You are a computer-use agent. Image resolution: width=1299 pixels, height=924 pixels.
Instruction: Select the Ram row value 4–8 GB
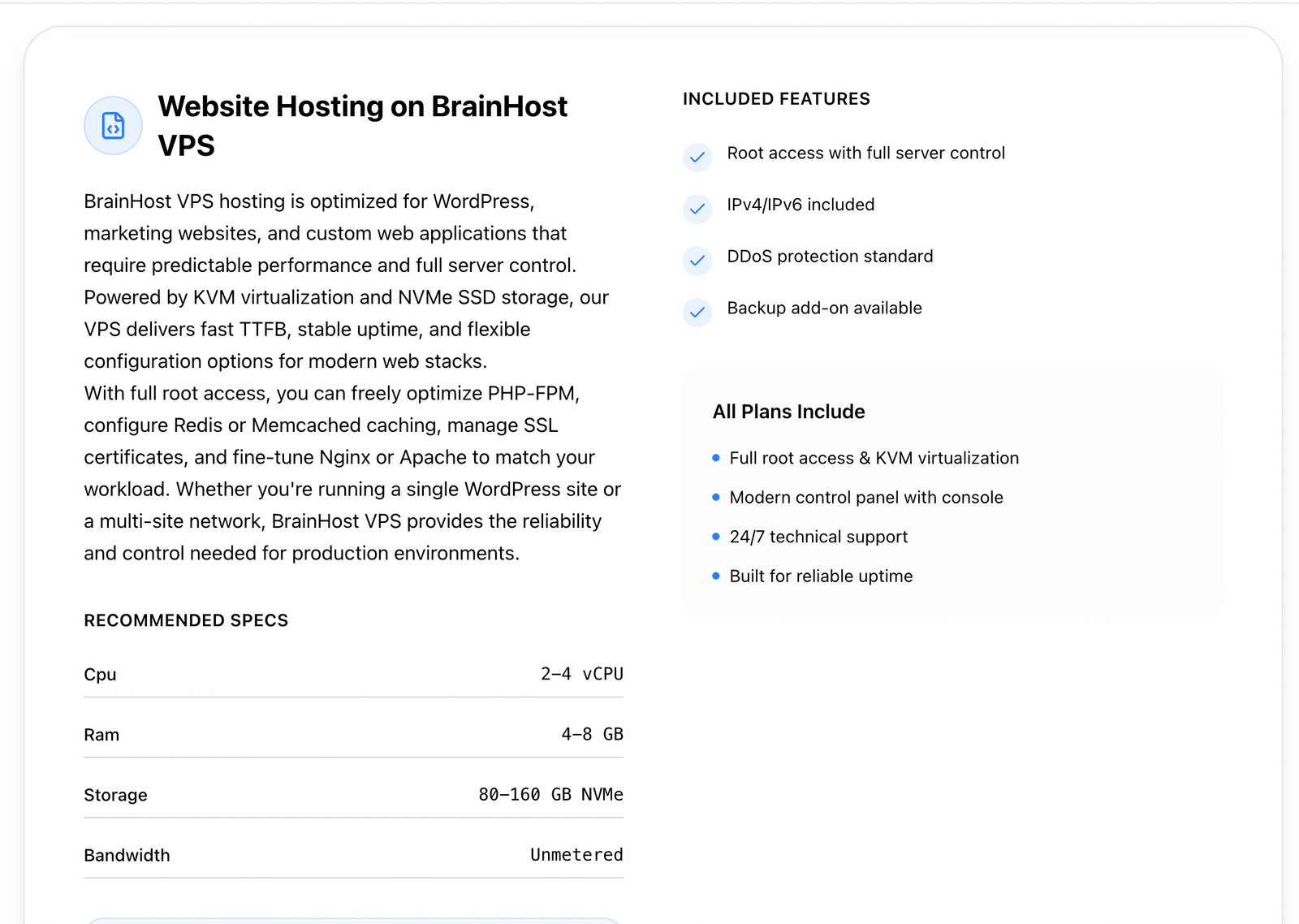(x=592, y=734)
